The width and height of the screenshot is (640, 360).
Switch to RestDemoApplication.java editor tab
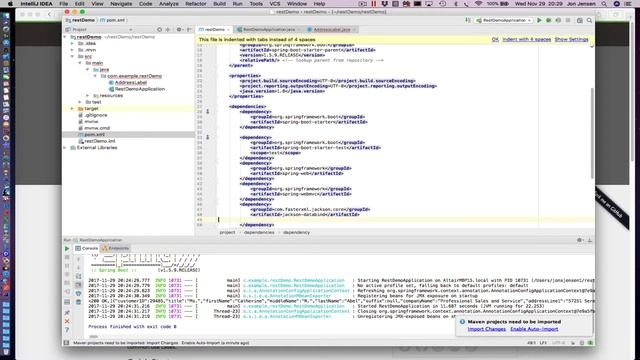(x=269, y=29)
